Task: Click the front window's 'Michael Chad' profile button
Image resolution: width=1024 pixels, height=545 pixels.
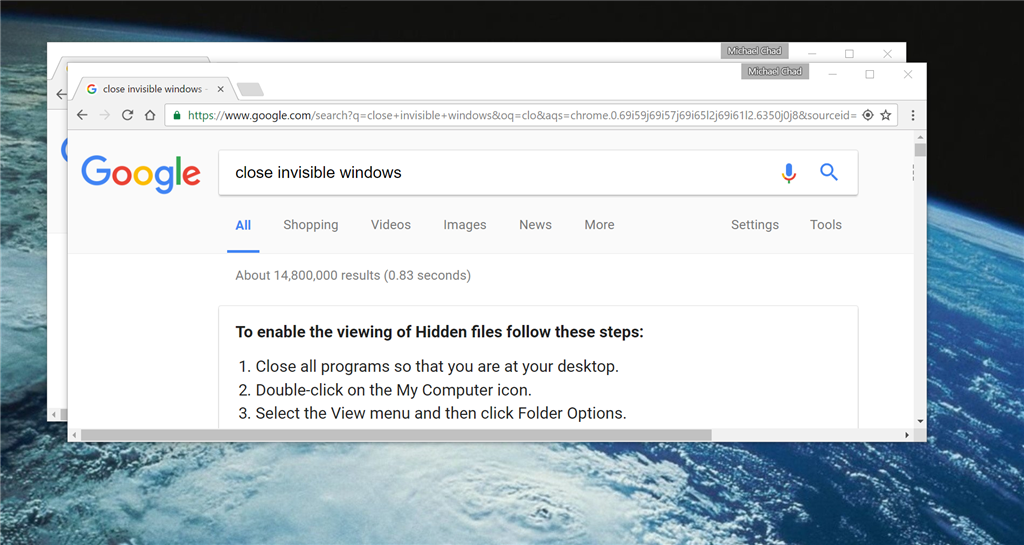Action: coord(775,71)
